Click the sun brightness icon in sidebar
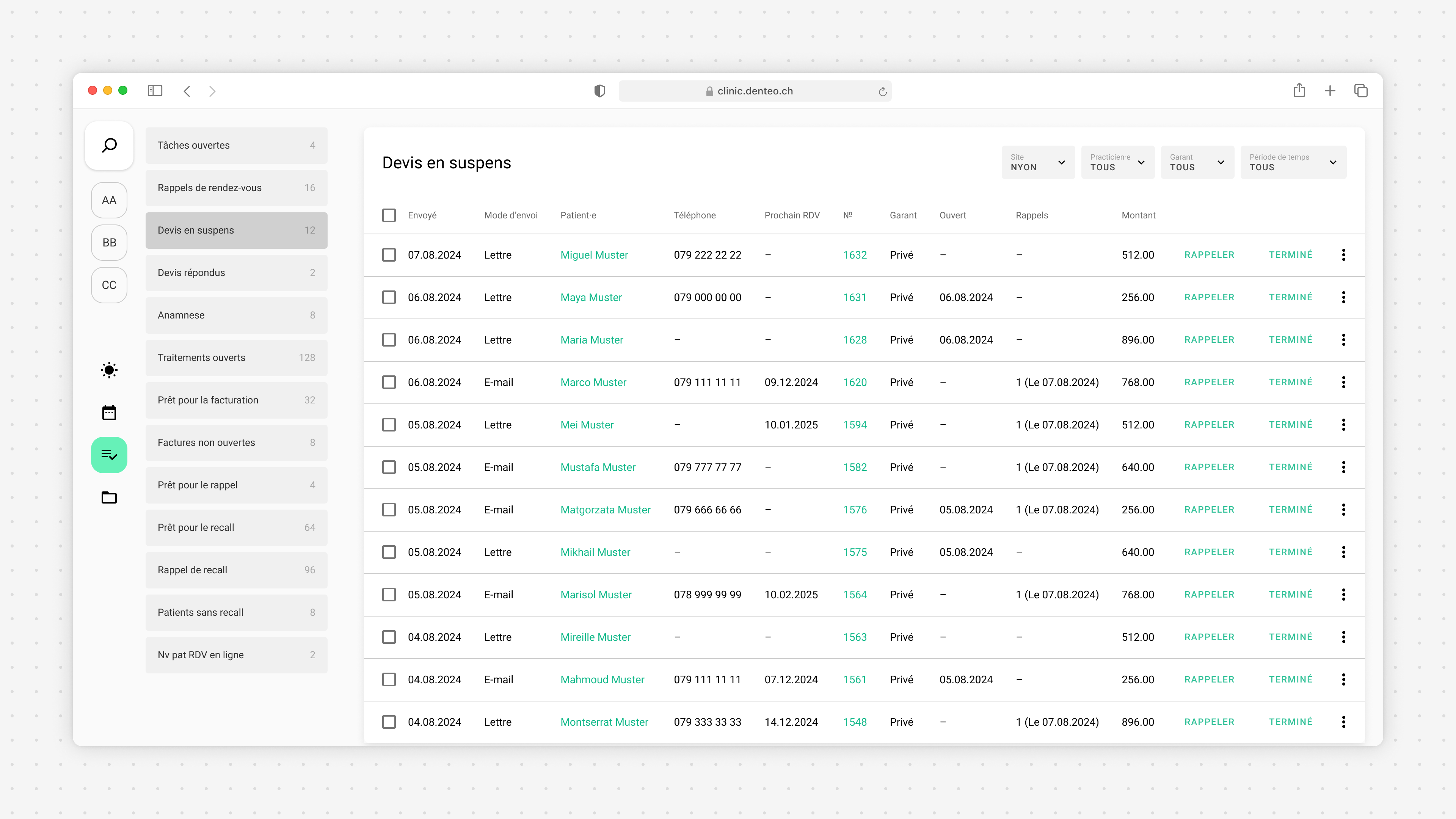 (x=109, y=370)
